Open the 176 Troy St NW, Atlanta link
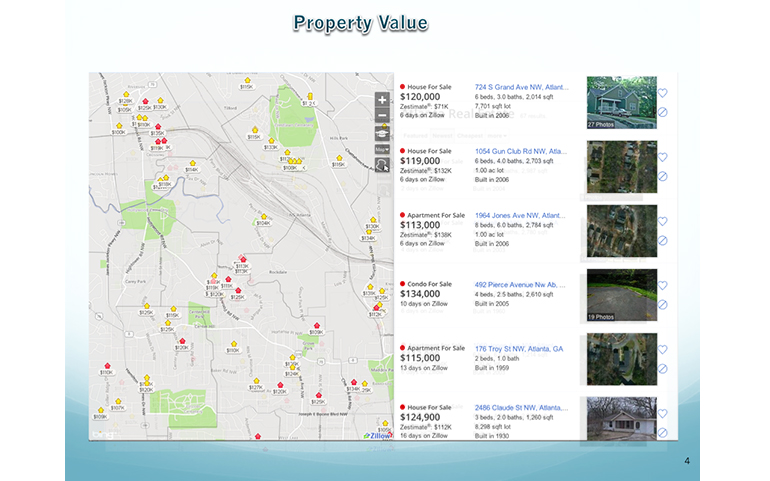Image resolution: width=770 pixels, height=481 pixels. (519, 349)
